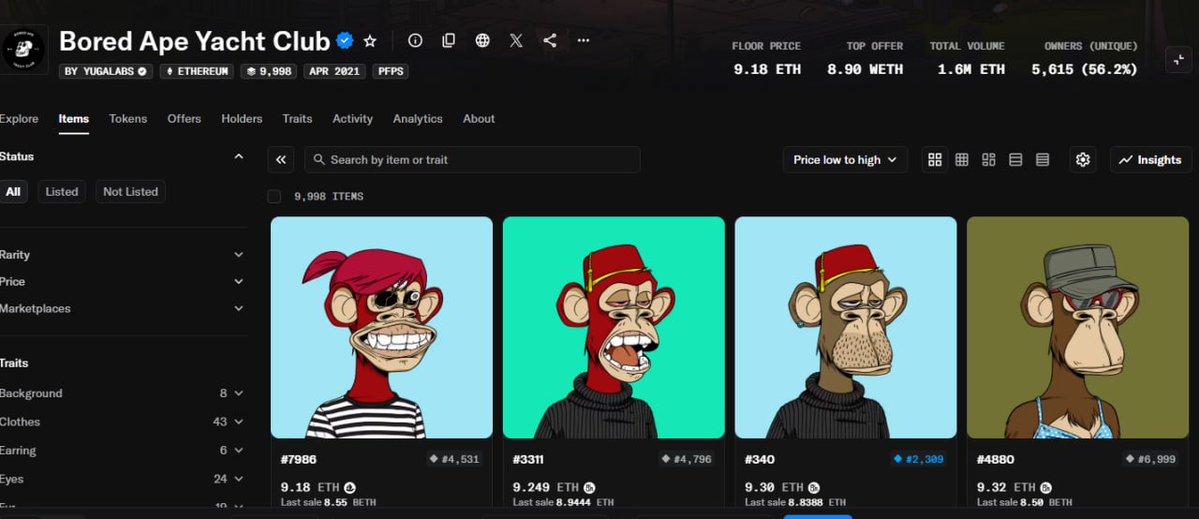1199x519 pixels.
Task: Click the BY YUGALABS creator badge
Action: click(x=106, y=71)
